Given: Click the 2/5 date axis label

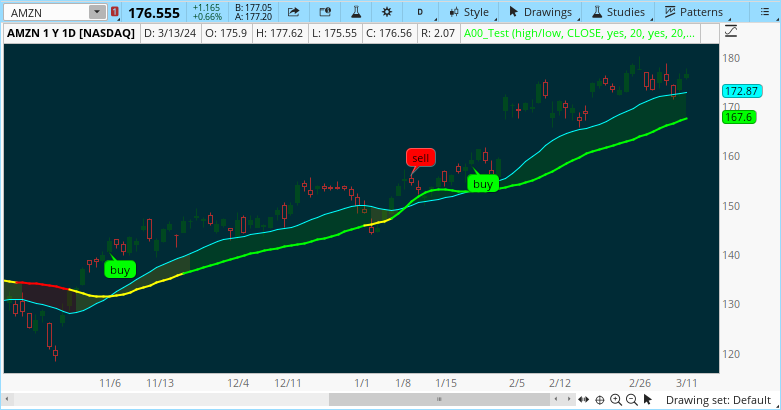Looking at the screenshot, I should point(517,383).
